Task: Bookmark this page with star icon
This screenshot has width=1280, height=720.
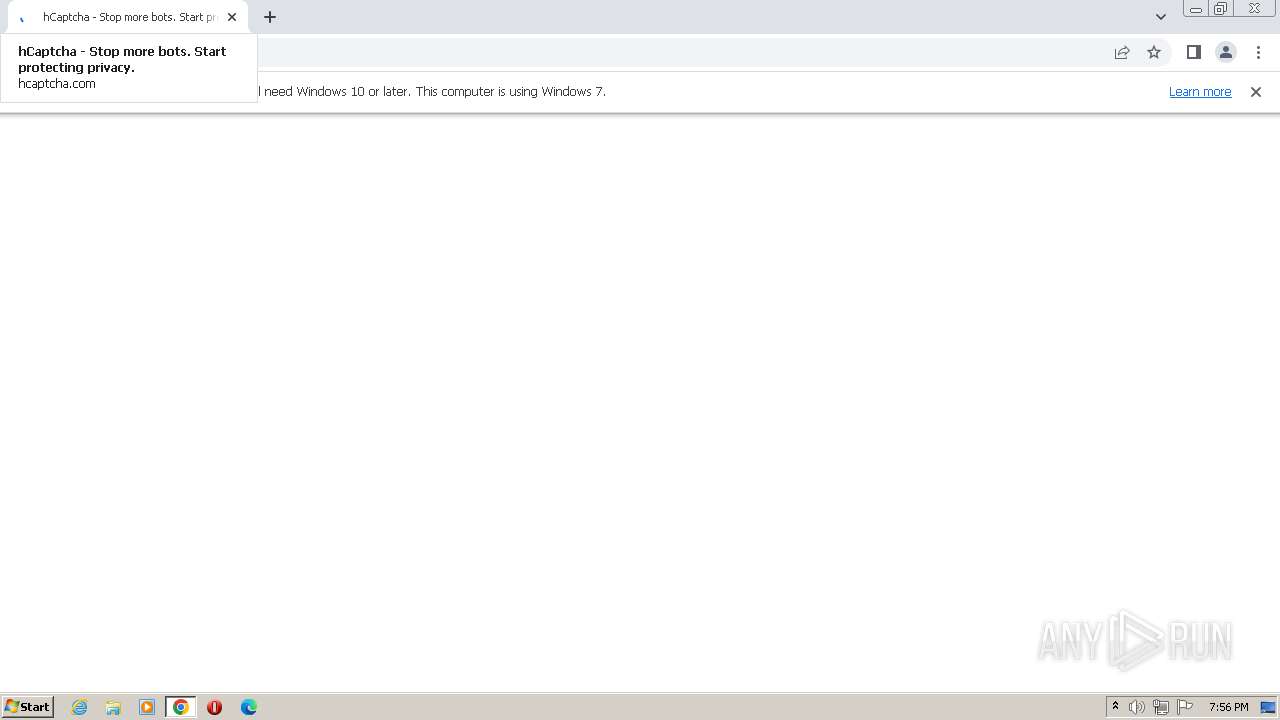Action: coord(1154,52)
